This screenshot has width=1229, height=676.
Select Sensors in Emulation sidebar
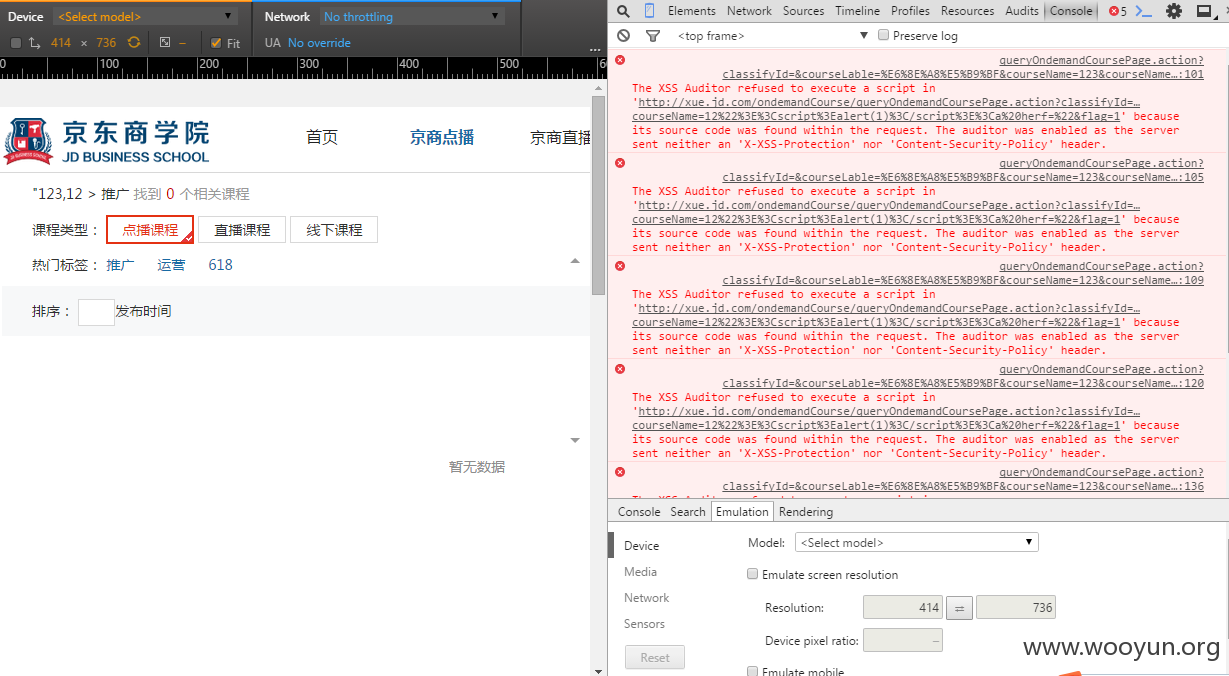(644, 624)
